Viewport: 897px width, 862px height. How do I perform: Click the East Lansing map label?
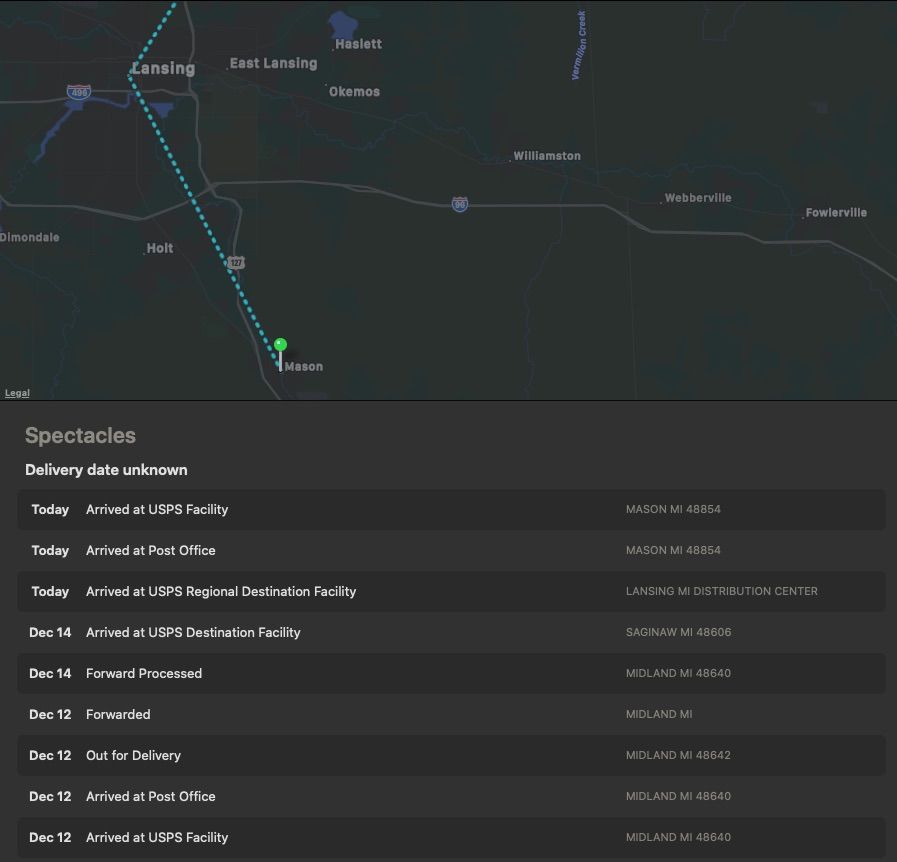pos(273,63)
